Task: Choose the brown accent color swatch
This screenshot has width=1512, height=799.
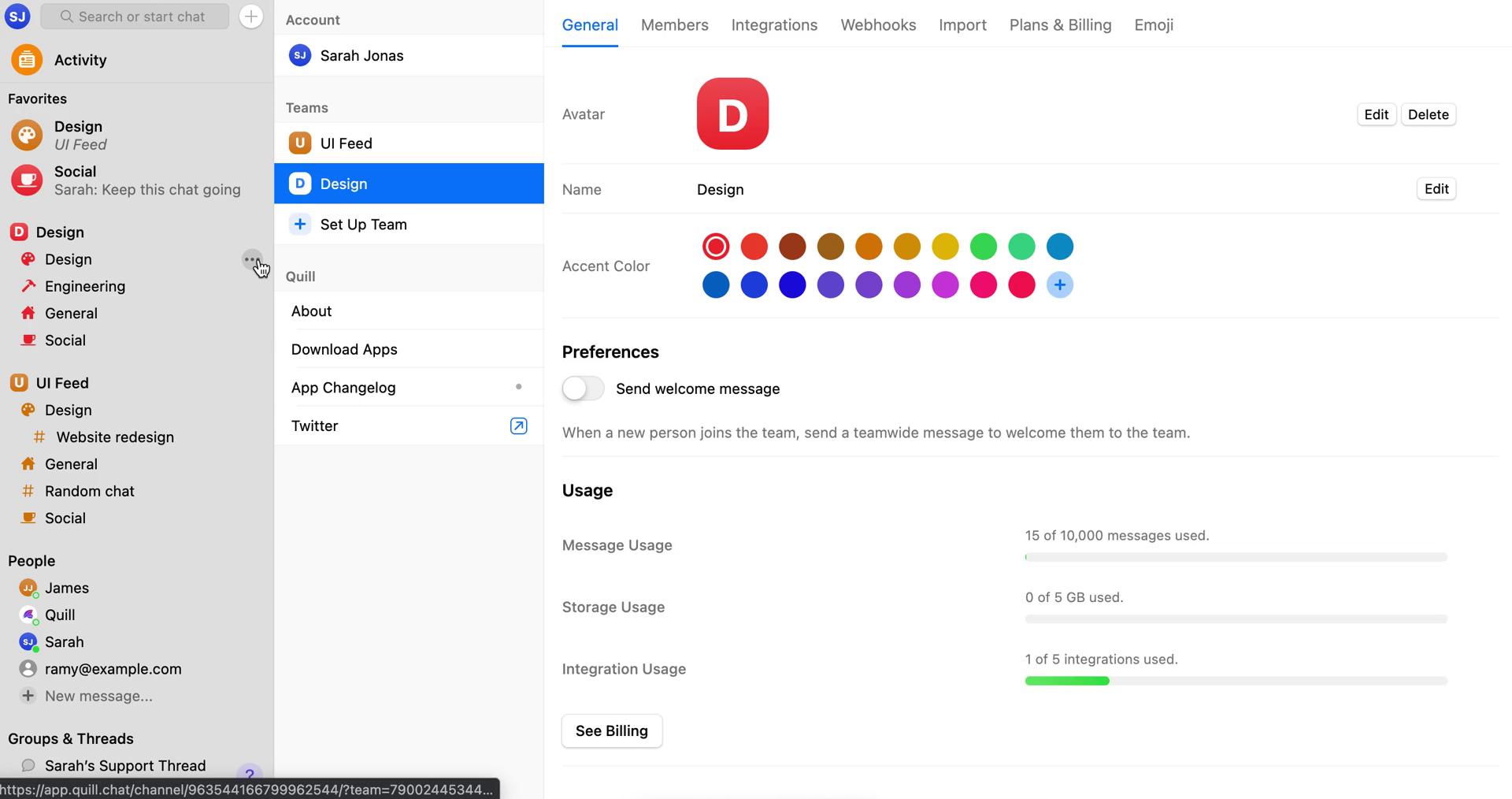Action: point(830,247)
